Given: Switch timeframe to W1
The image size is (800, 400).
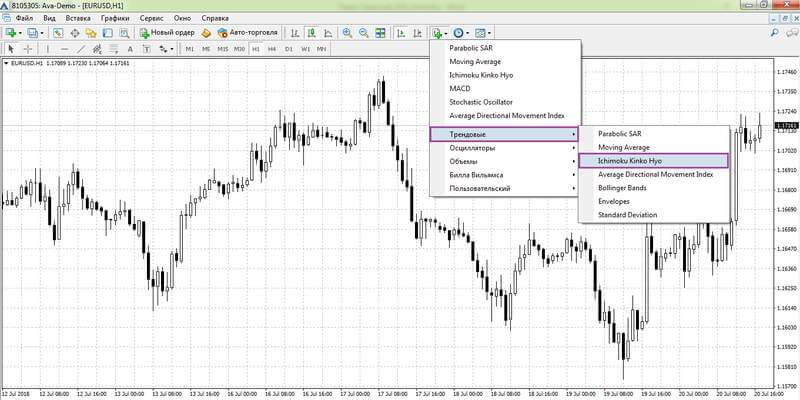Looking at the screenshot, I should (305, 49).
